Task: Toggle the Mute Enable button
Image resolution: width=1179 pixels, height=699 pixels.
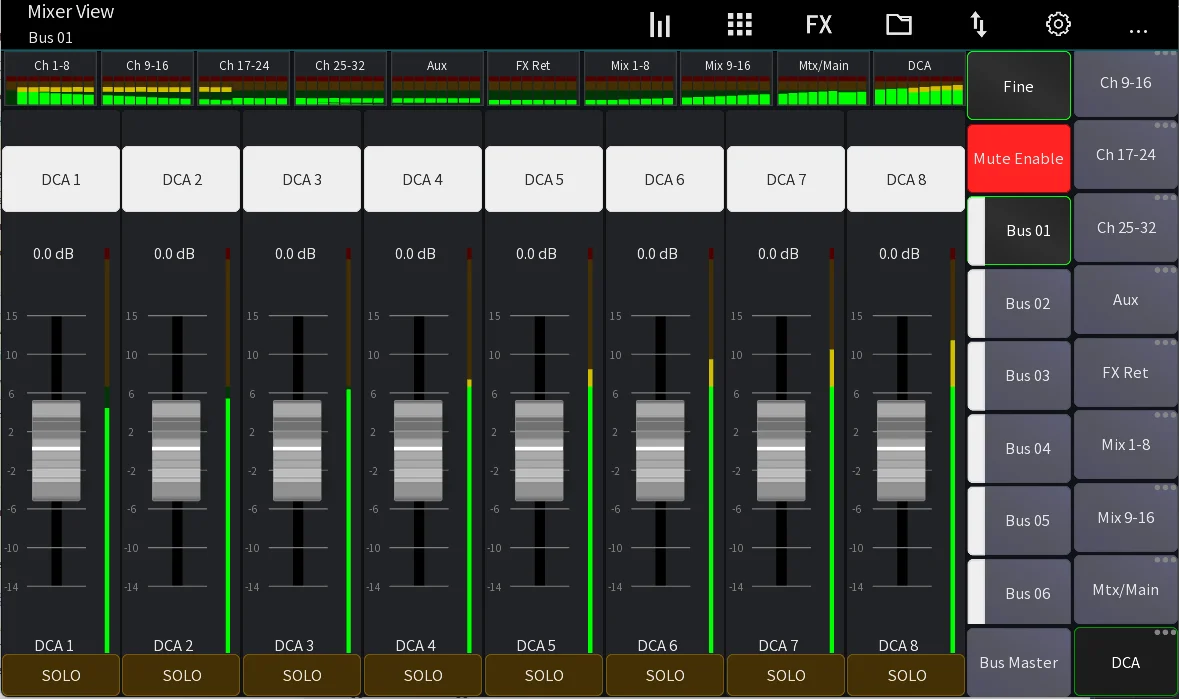Action: click(x=1018, y=159)
